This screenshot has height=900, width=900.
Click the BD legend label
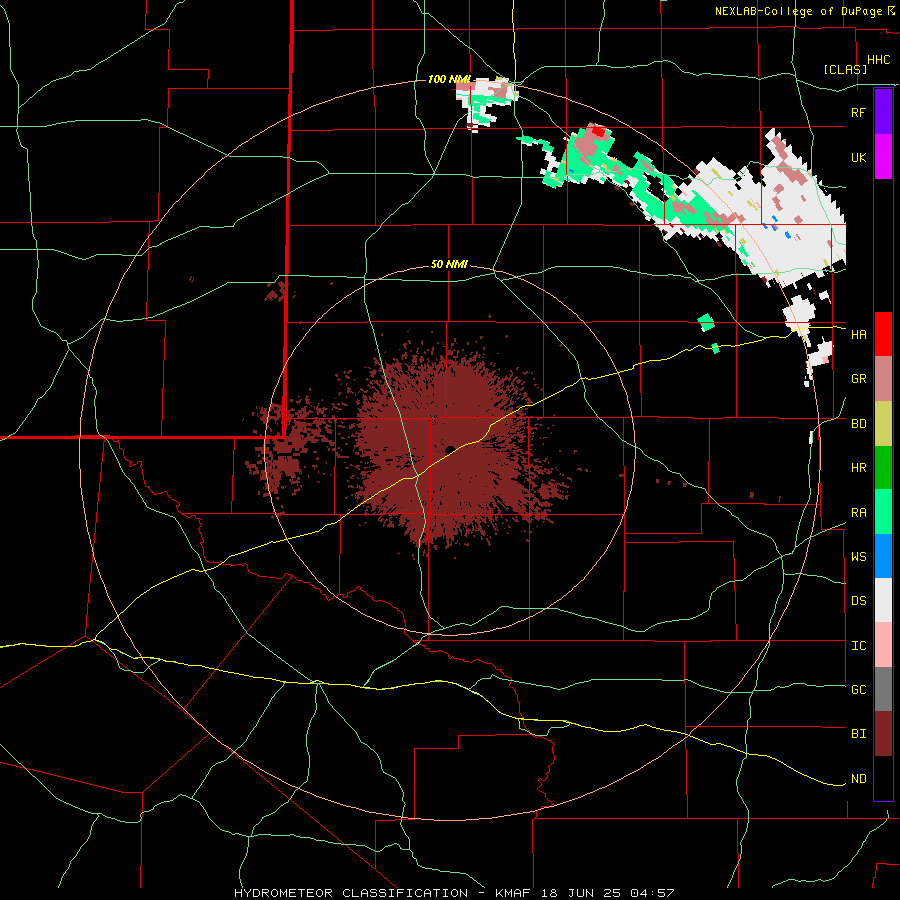(x=858, y=424)
